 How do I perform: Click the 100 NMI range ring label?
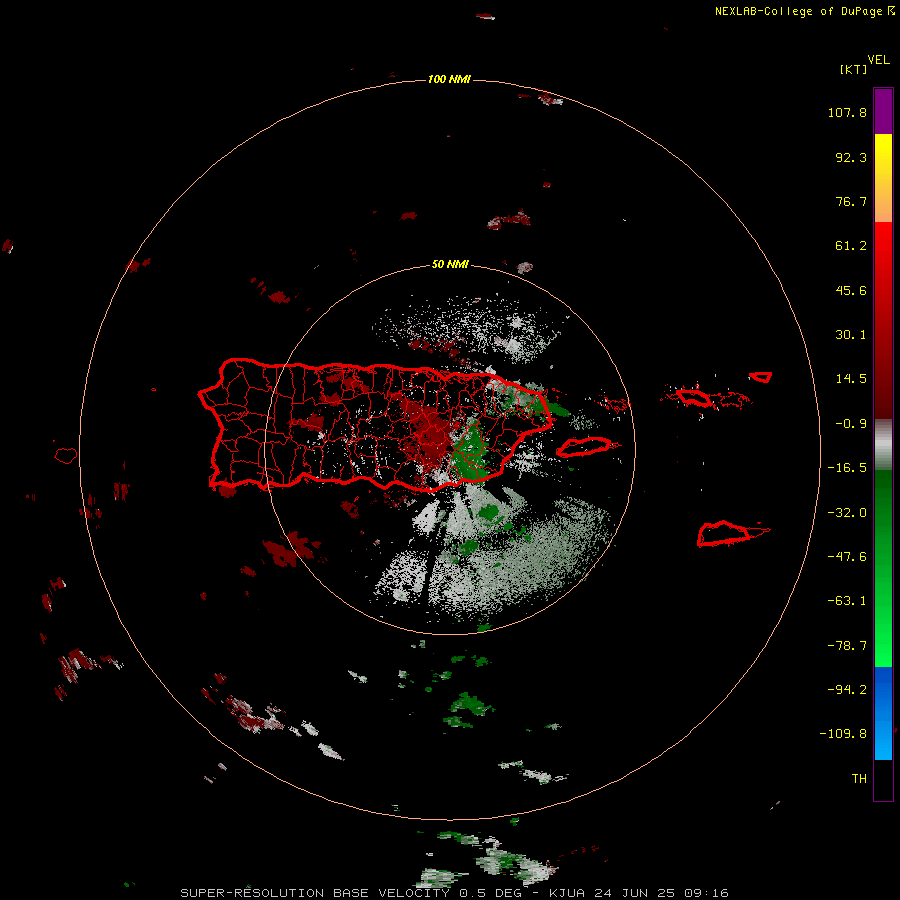449,79
